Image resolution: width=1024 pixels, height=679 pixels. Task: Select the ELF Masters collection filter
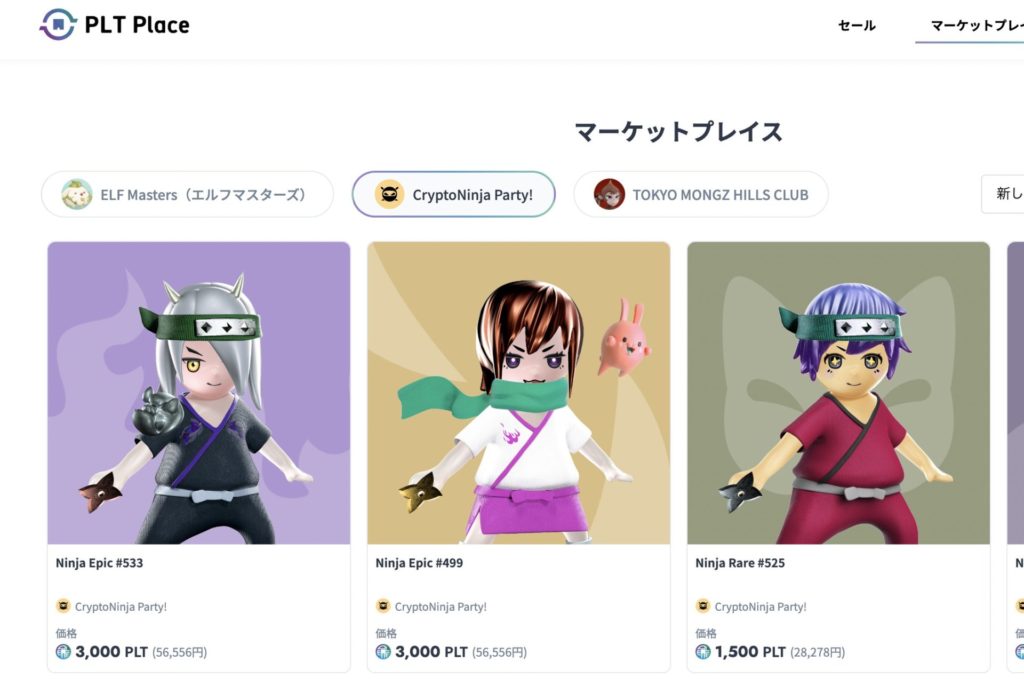pos(187,195)
